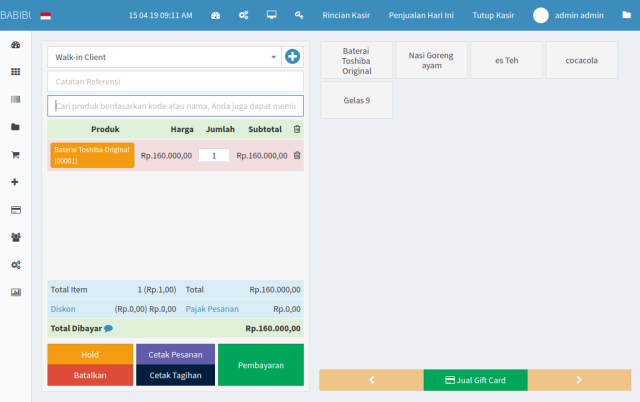Image resolution: width=640 pixels, height=402 pixels.
Task: Open the Rincian Kasir menu item
Action: pyautogui.click(x=346, y=16)
